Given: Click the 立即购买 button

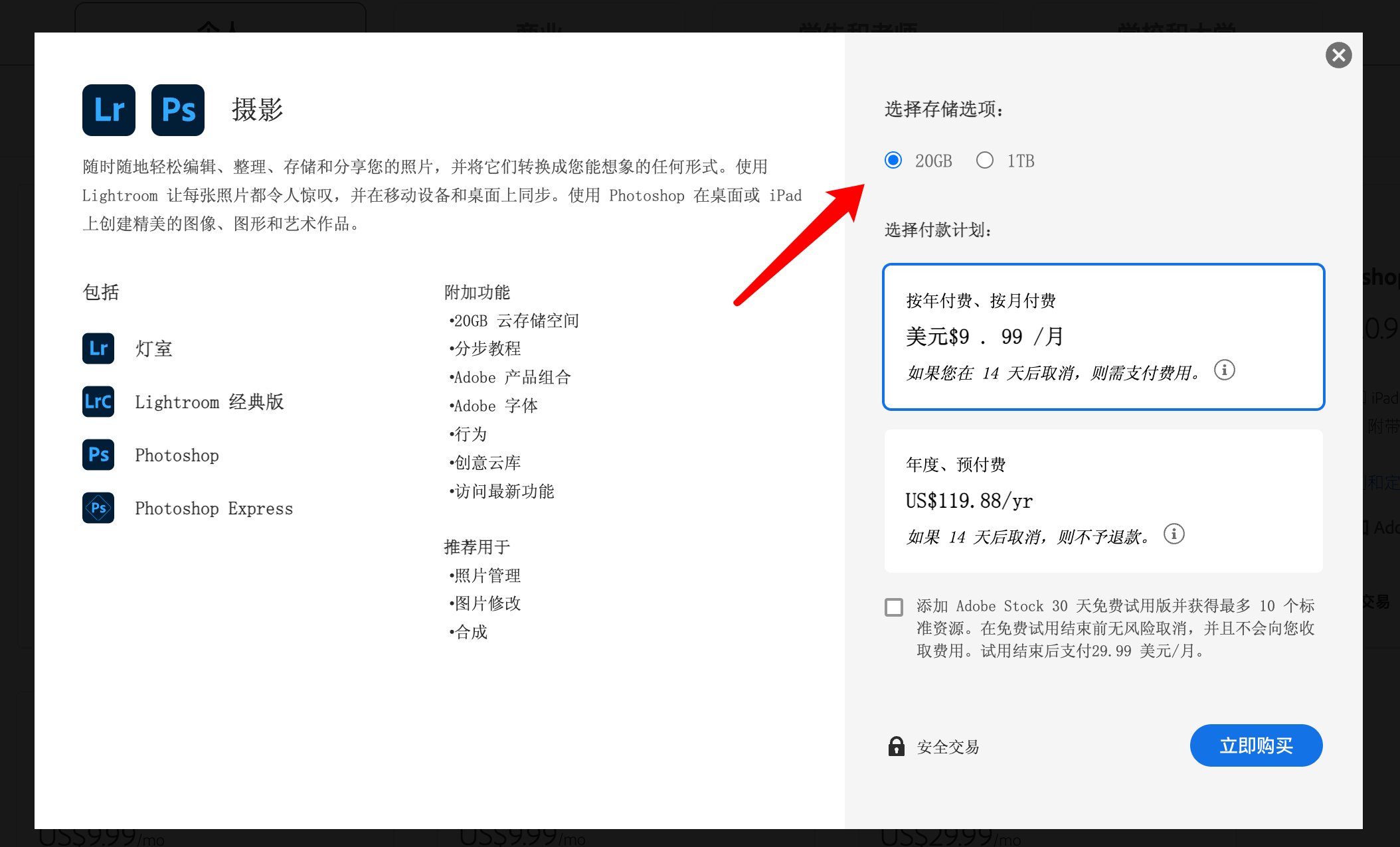Looking at the screenshot, I should [1255, 745].
